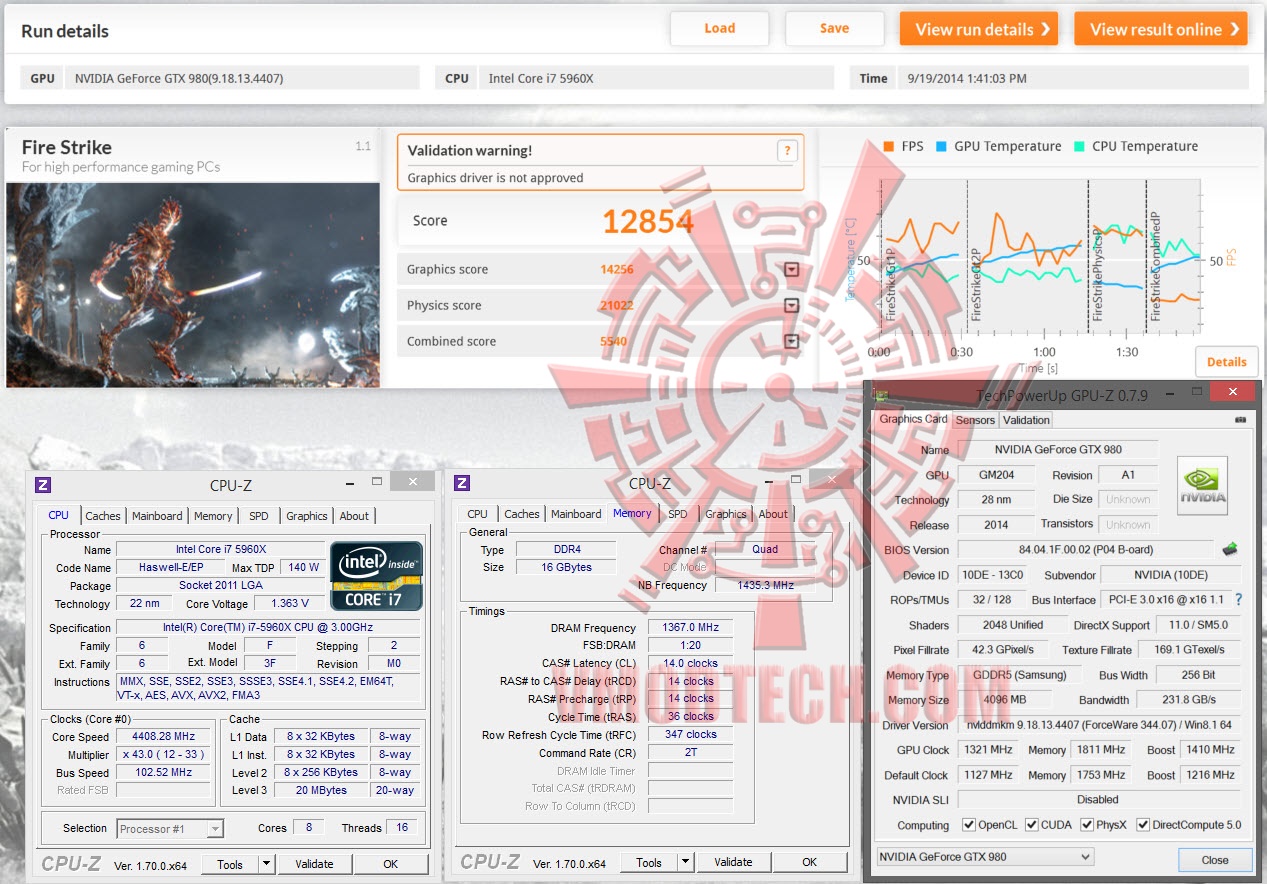Click the left CPU-Z window title icon
Viewport: 1267px width, 884px height.
point(42,484)
